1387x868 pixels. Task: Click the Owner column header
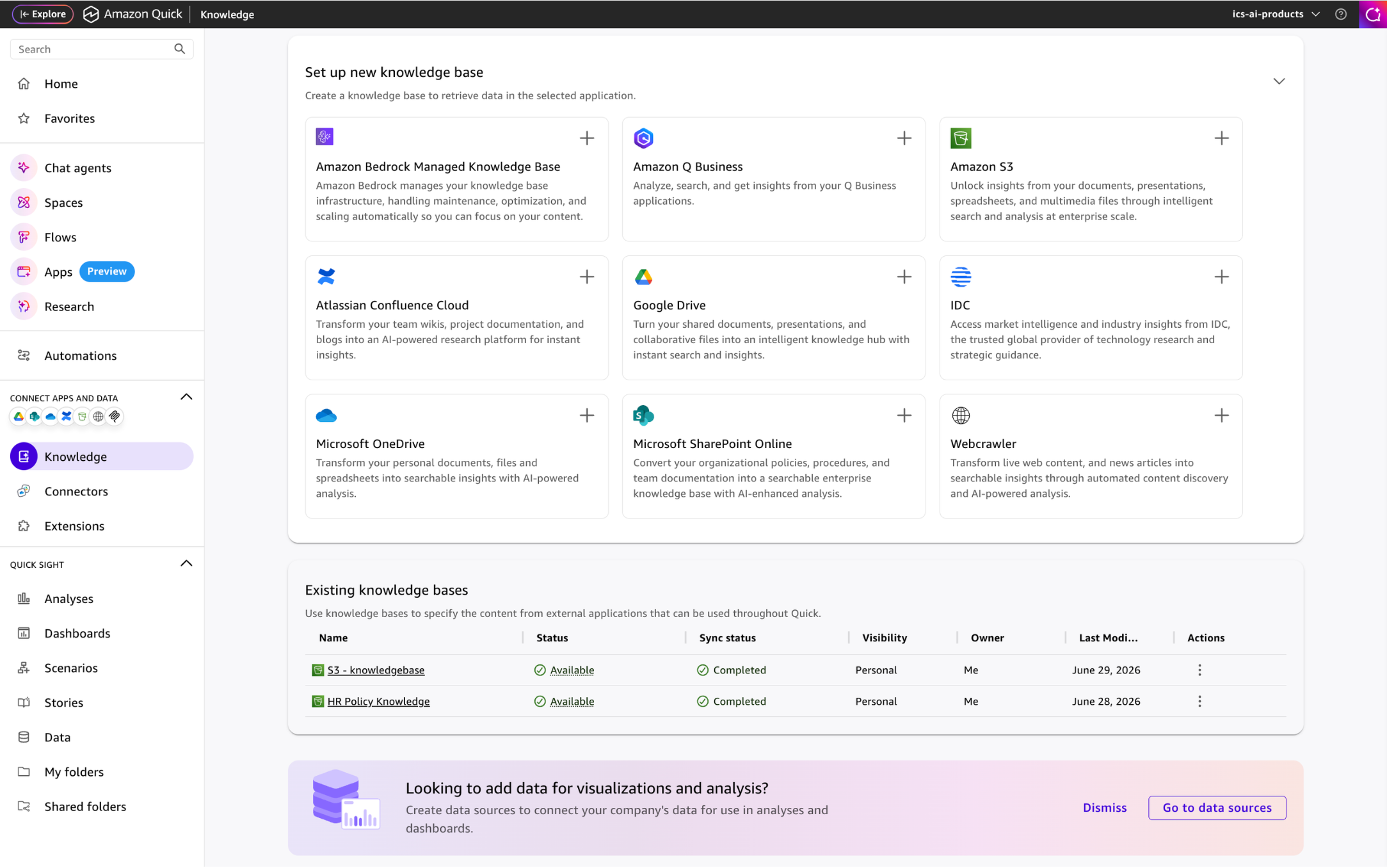(x=987, y=638)
